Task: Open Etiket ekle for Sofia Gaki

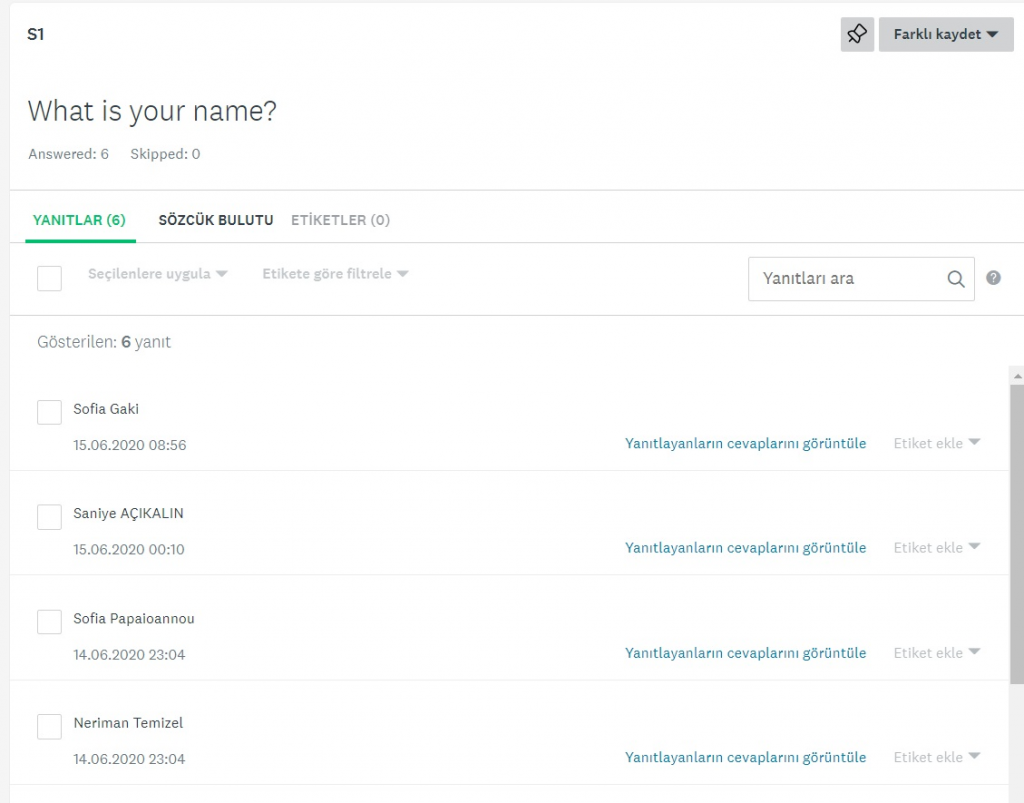Action: click(x=936, y=443)
